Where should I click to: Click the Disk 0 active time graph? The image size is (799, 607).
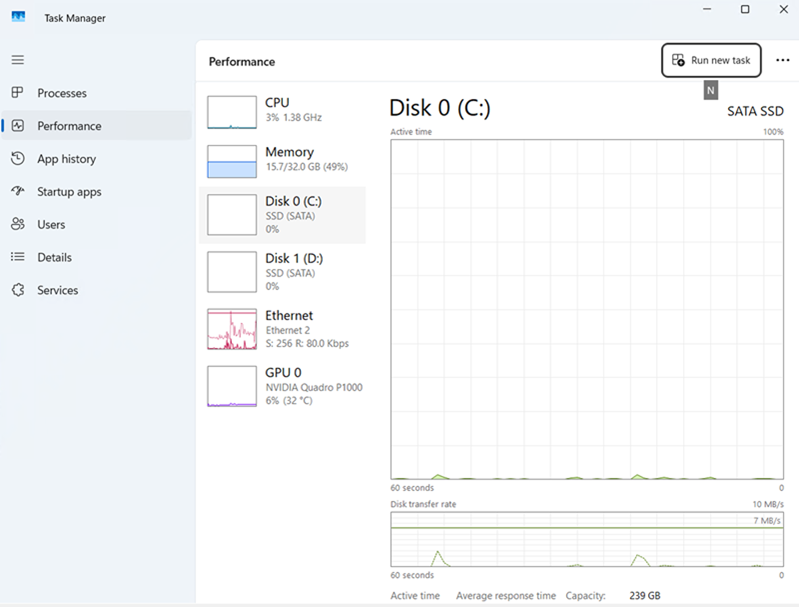pyautogui.click(x=587, y=309)
